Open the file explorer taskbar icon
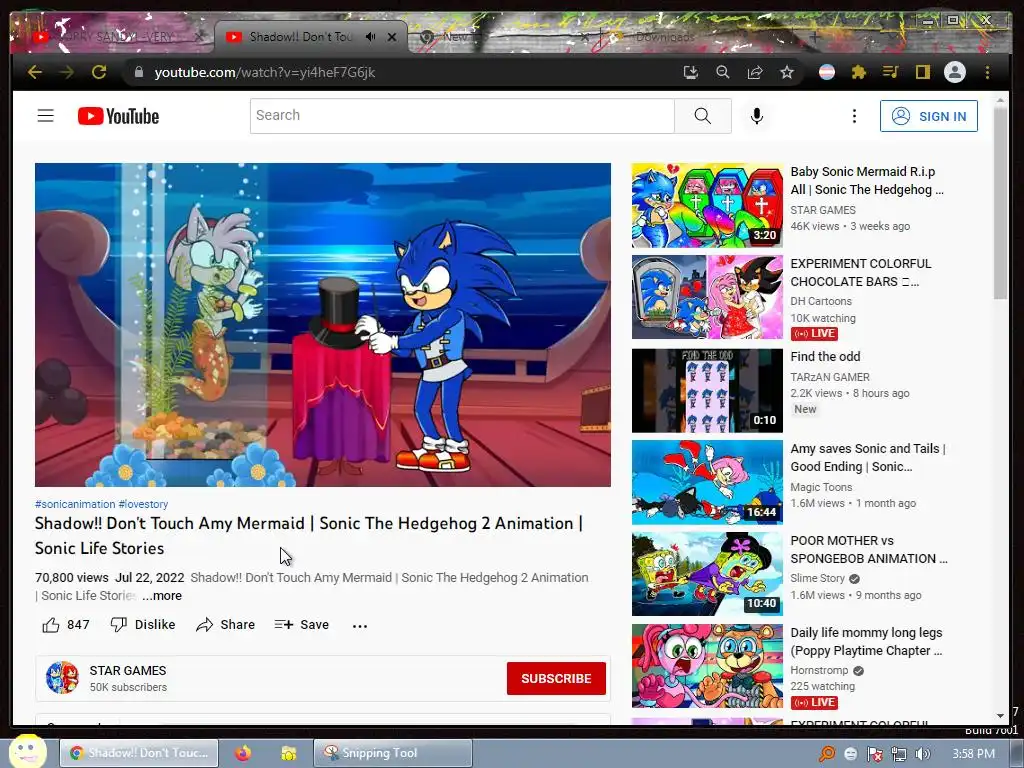1024x768 pixels. click(x=288, y=753)
